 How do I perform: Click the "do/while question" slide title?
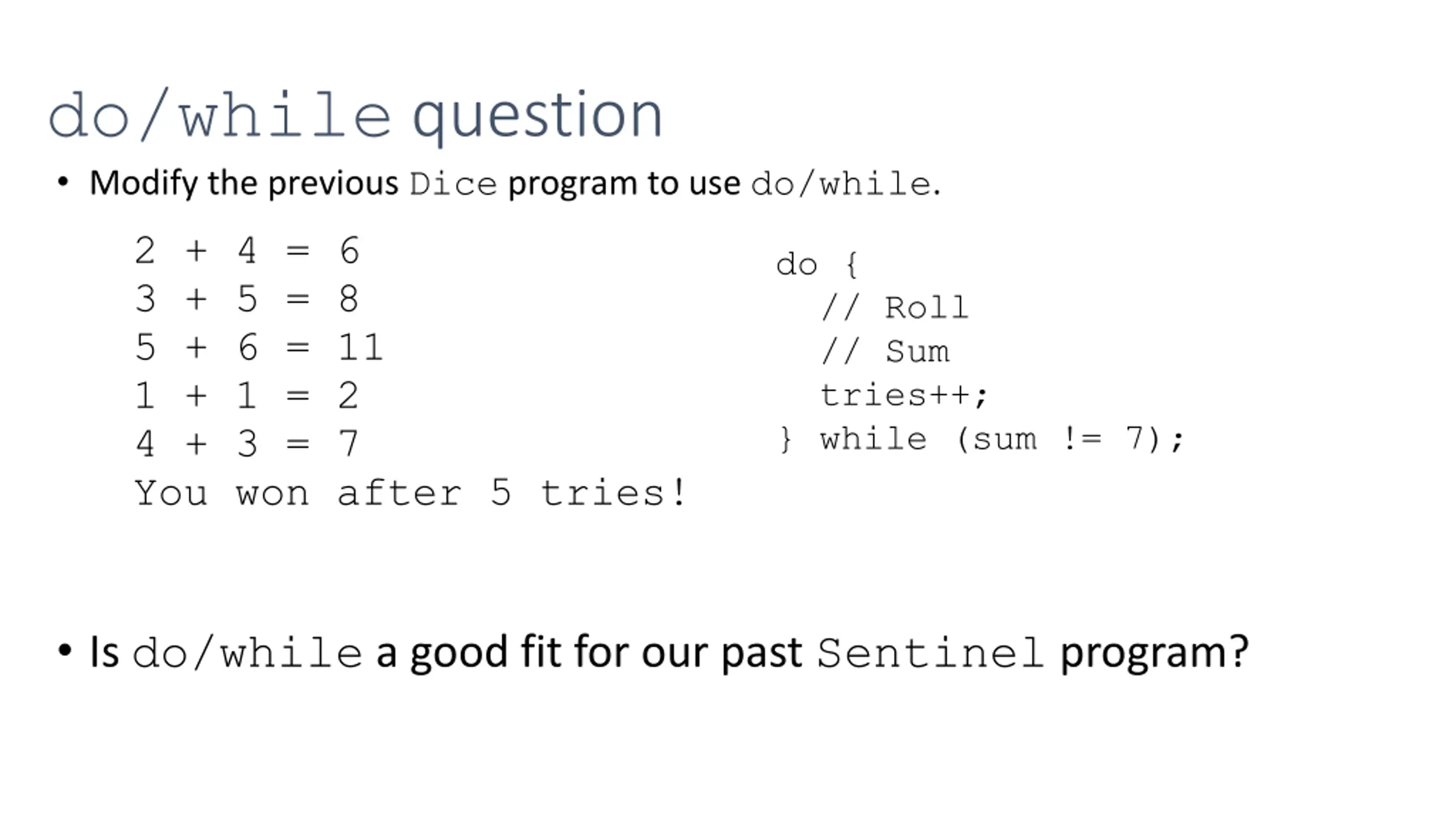click(x=355, y=115)
